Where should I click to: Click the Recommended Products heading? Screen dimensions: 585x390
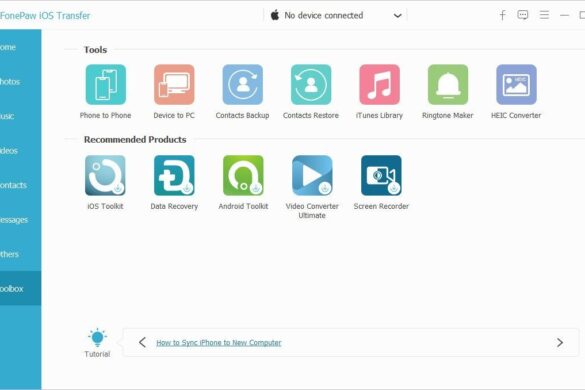[x=135, y=140]
